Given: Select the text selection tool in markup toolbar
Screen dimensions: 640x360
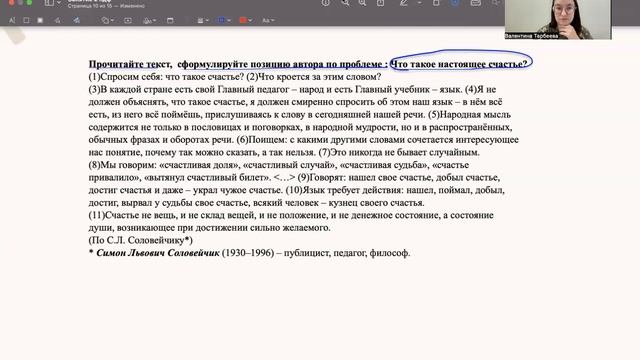Looking at the screenshot, I should [x=12, y=20].
